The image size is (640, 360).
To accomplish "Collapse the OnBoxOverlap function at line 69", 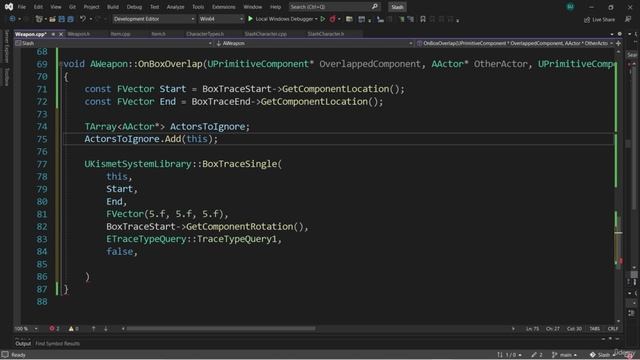I will (x=60, y=64).
